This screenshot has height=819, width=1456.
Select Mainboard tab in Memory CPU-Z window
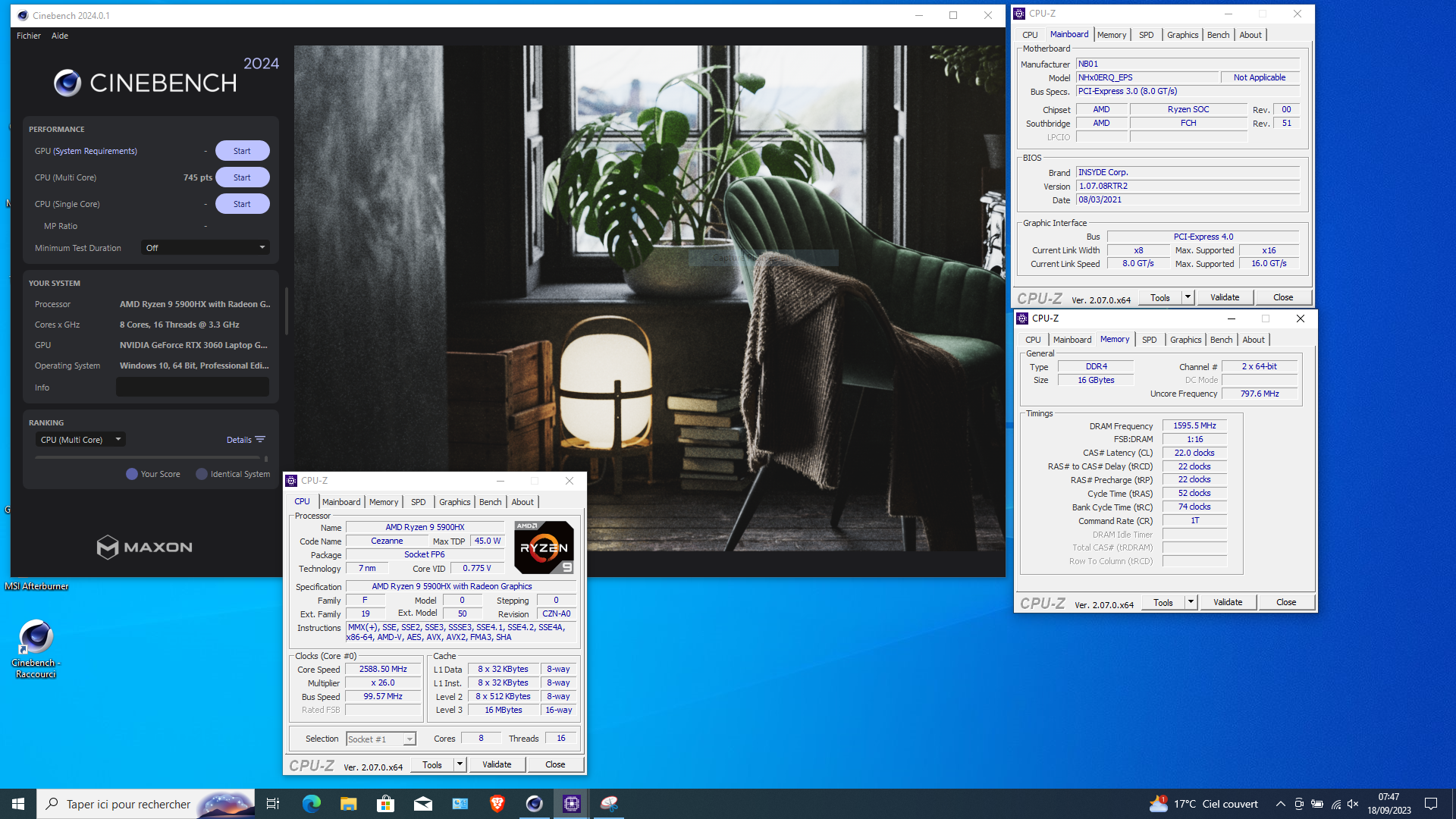(1072, 340)
